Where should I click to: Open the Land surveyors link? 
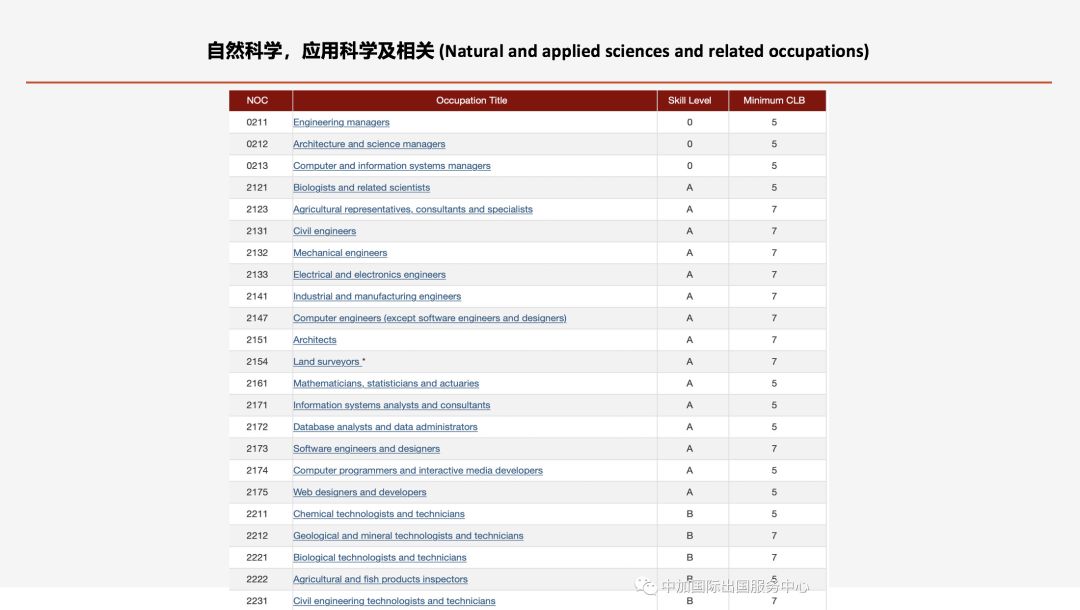[x=327, y=362]
